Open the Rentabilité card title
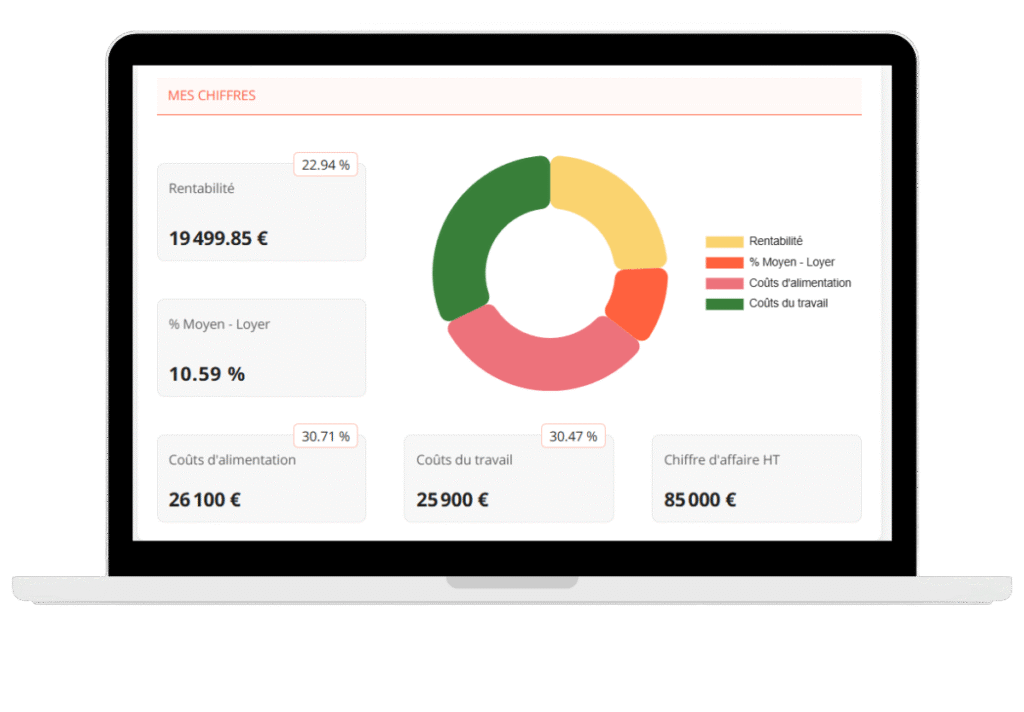The width and height of the screenshot is (1024, 712). click(201, 188)
